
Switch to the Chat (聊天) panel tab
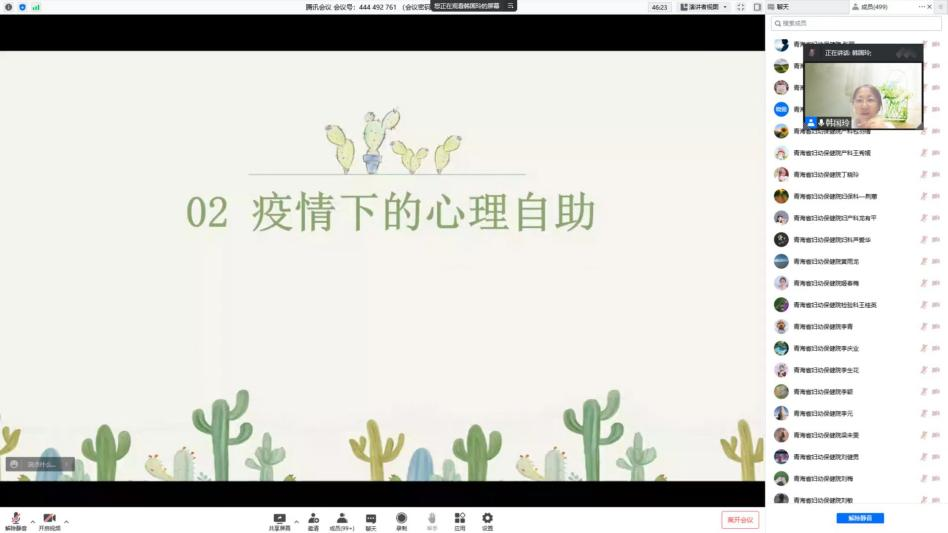pos(778,7)
